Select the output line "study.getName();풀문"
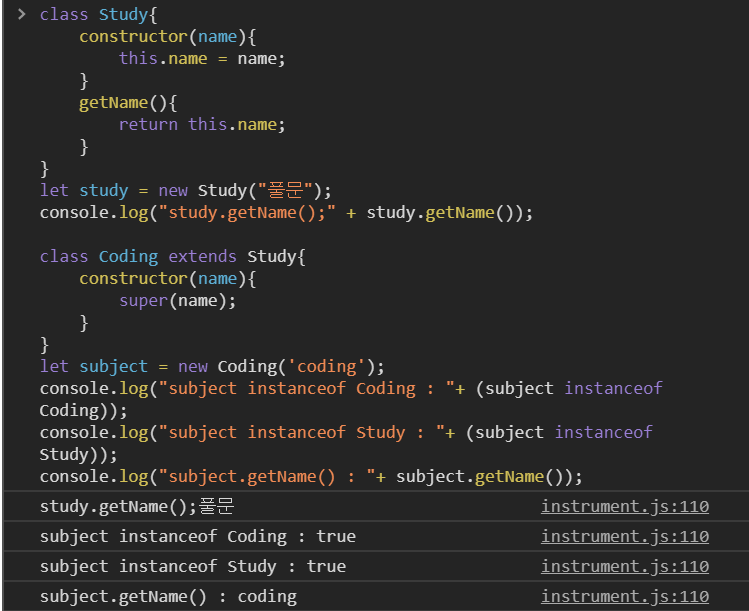 [137, 506]
